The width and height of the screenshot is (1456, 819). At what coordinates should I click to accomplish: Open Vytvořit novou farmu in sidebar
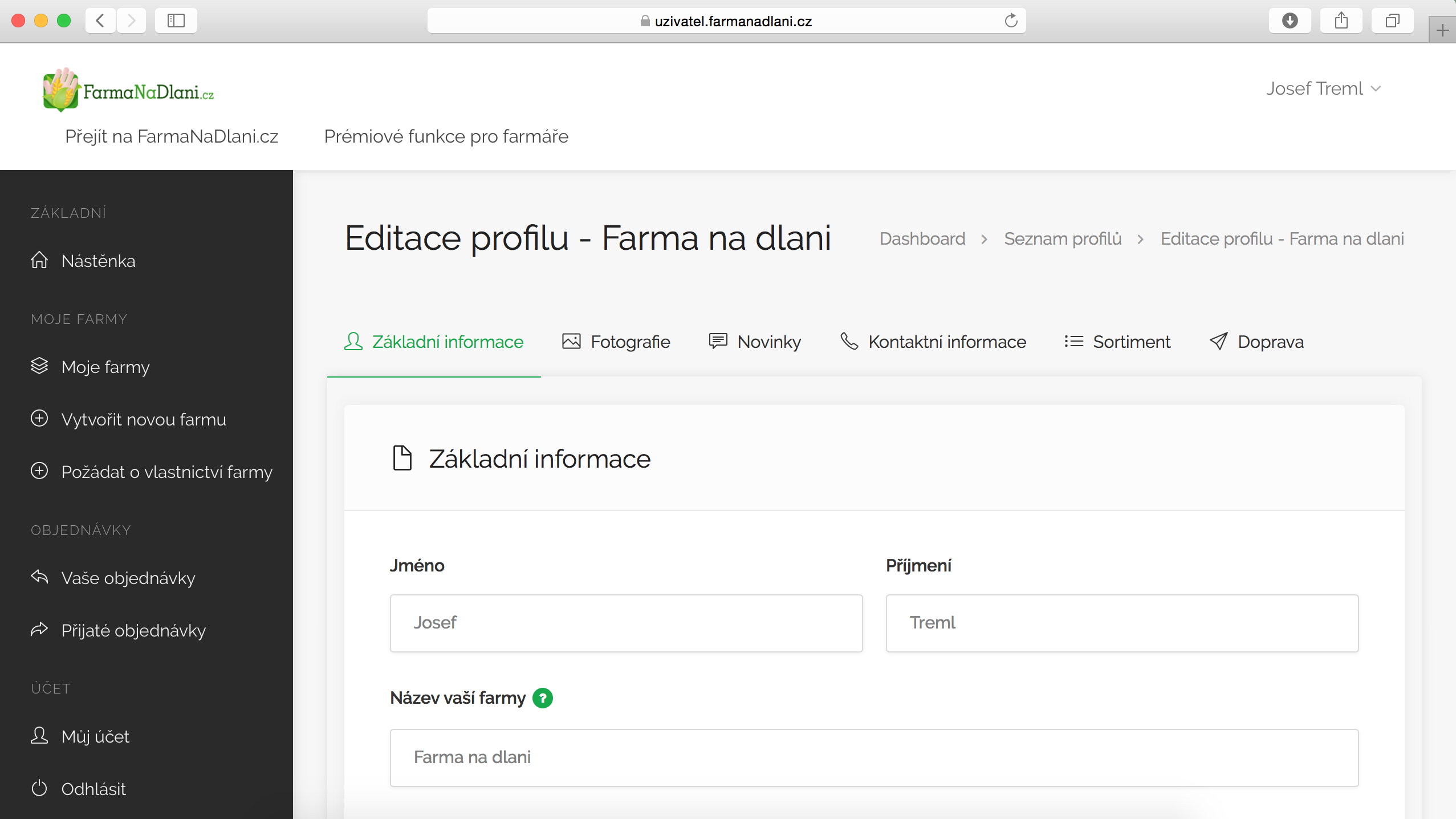tap(144, 419)
